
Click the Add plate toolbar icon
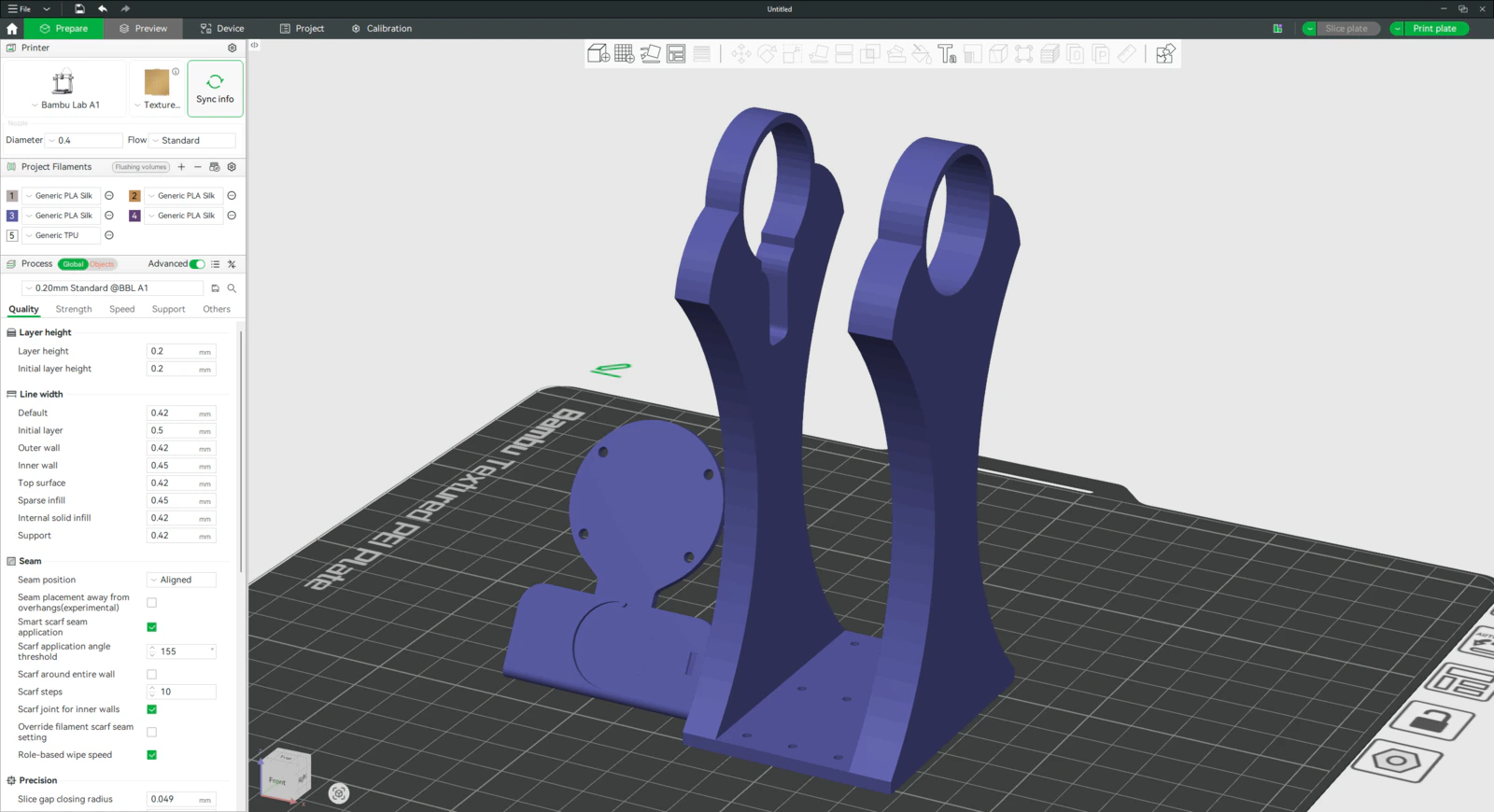[x=625, y=54]
